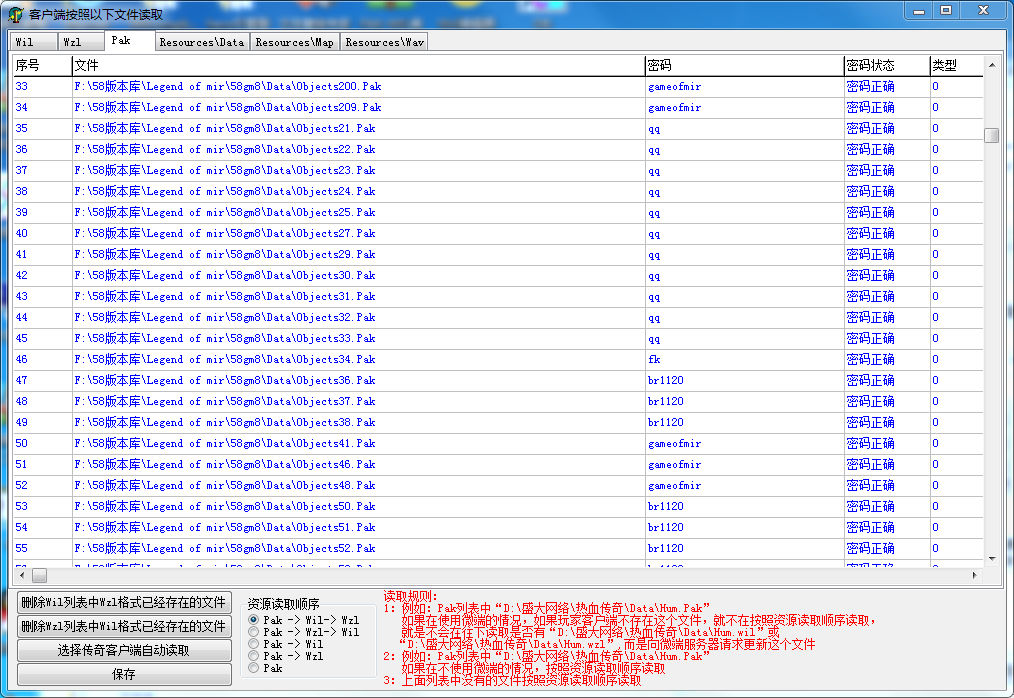Click 删除Wzl列表中Wil格式已经存在的文件 button

(124, 627)
